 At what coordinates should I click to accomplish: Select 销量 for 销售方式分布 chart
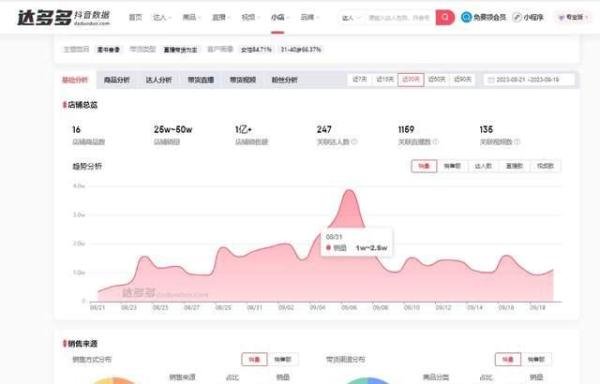(254, 360)
